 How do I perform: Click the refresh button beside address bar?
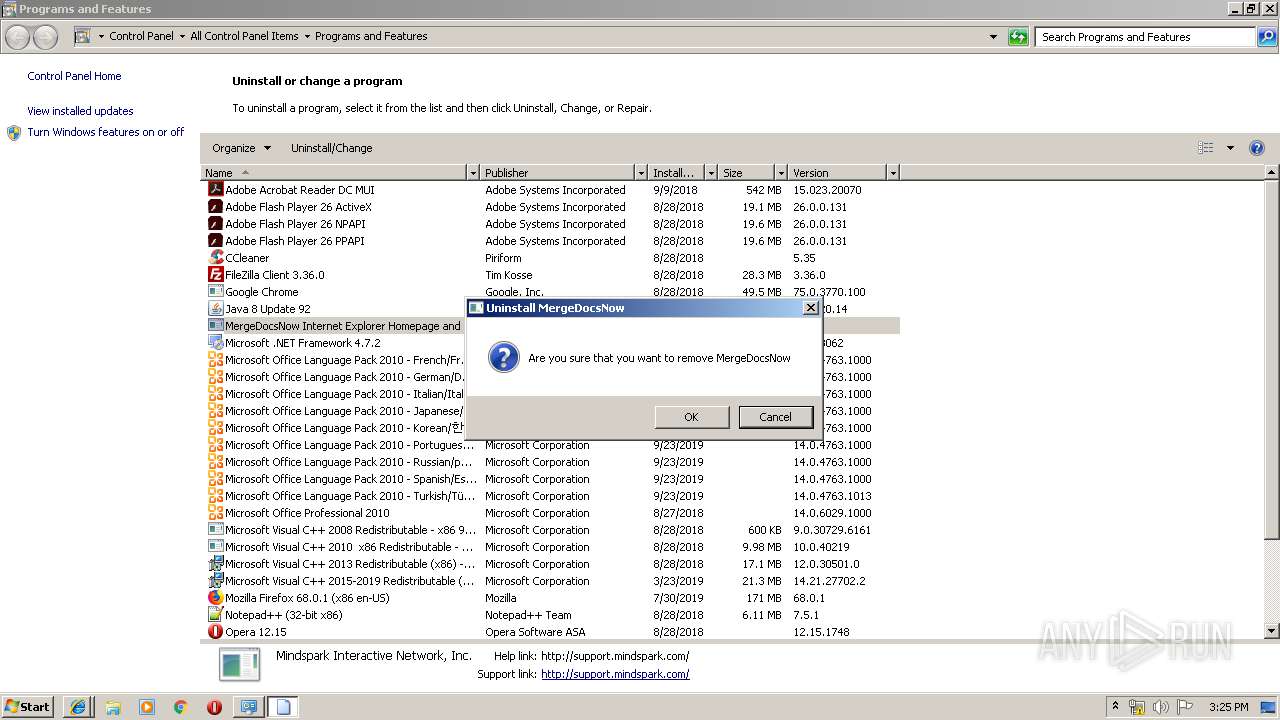(1018, 37)
